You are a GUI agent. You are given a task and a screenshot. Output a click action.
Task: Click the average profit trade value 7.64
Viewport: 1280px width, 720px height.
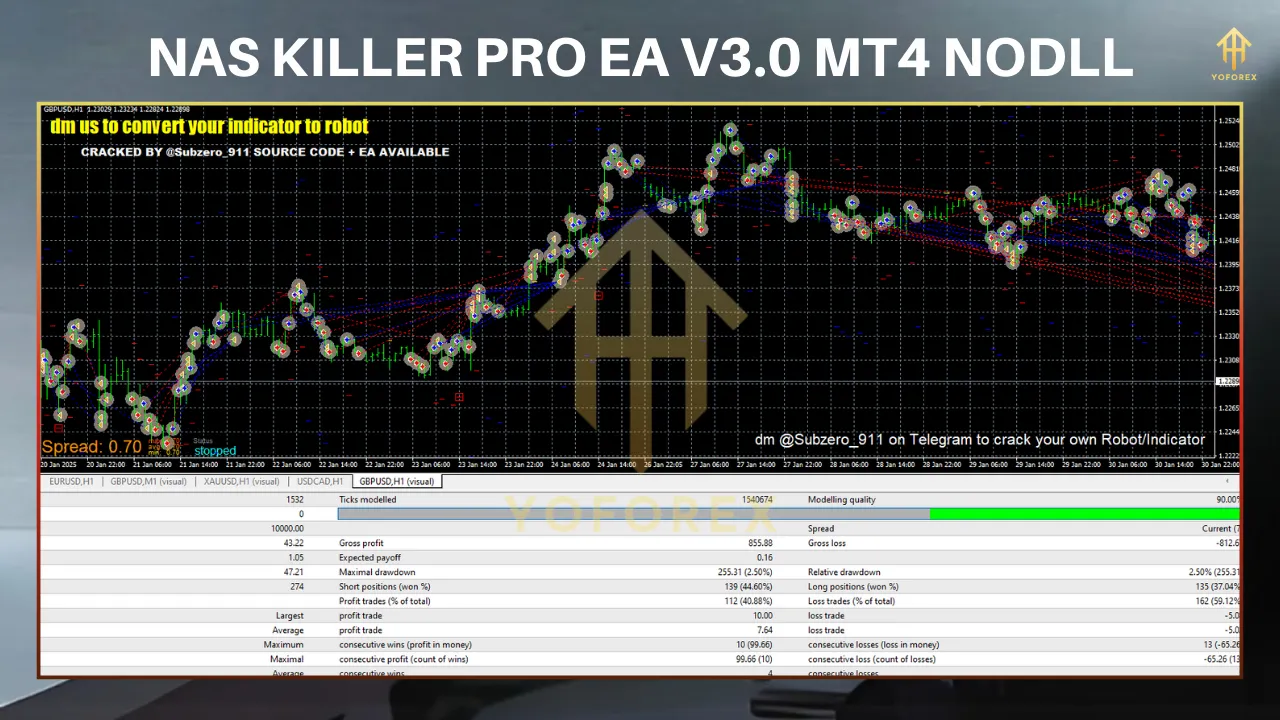(765, 630)
